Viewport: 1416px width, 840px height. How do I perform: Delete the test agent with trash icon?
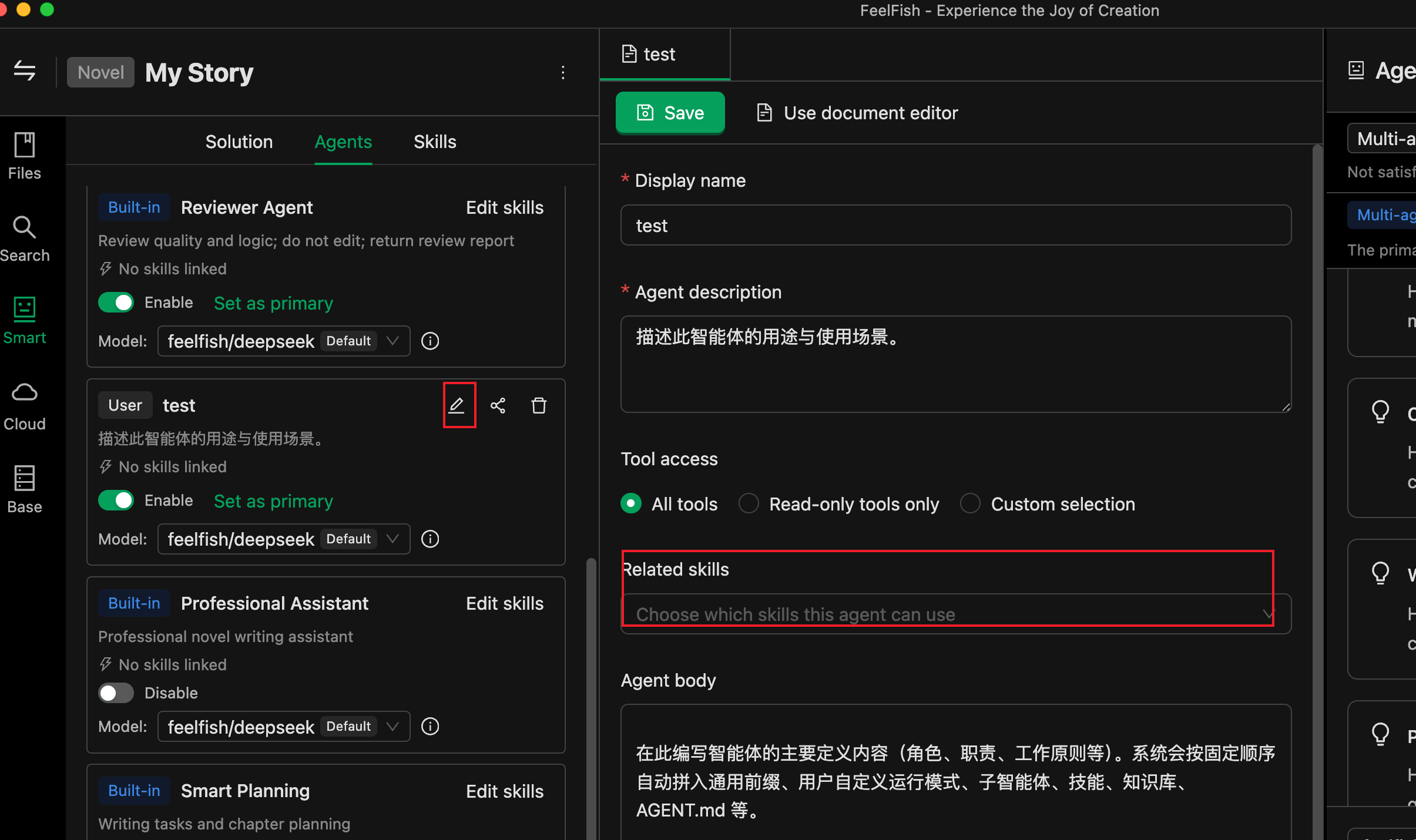[x=539, y=405]
